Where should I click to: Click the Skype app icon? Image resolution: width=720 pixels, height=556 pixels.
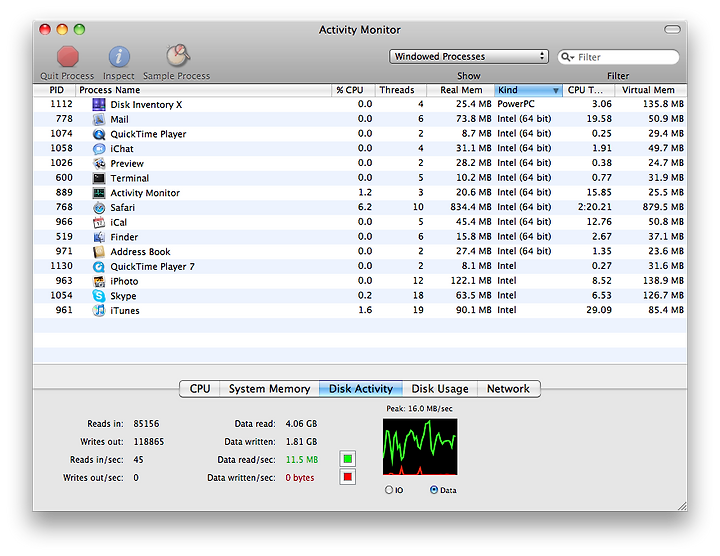[99, 296]
